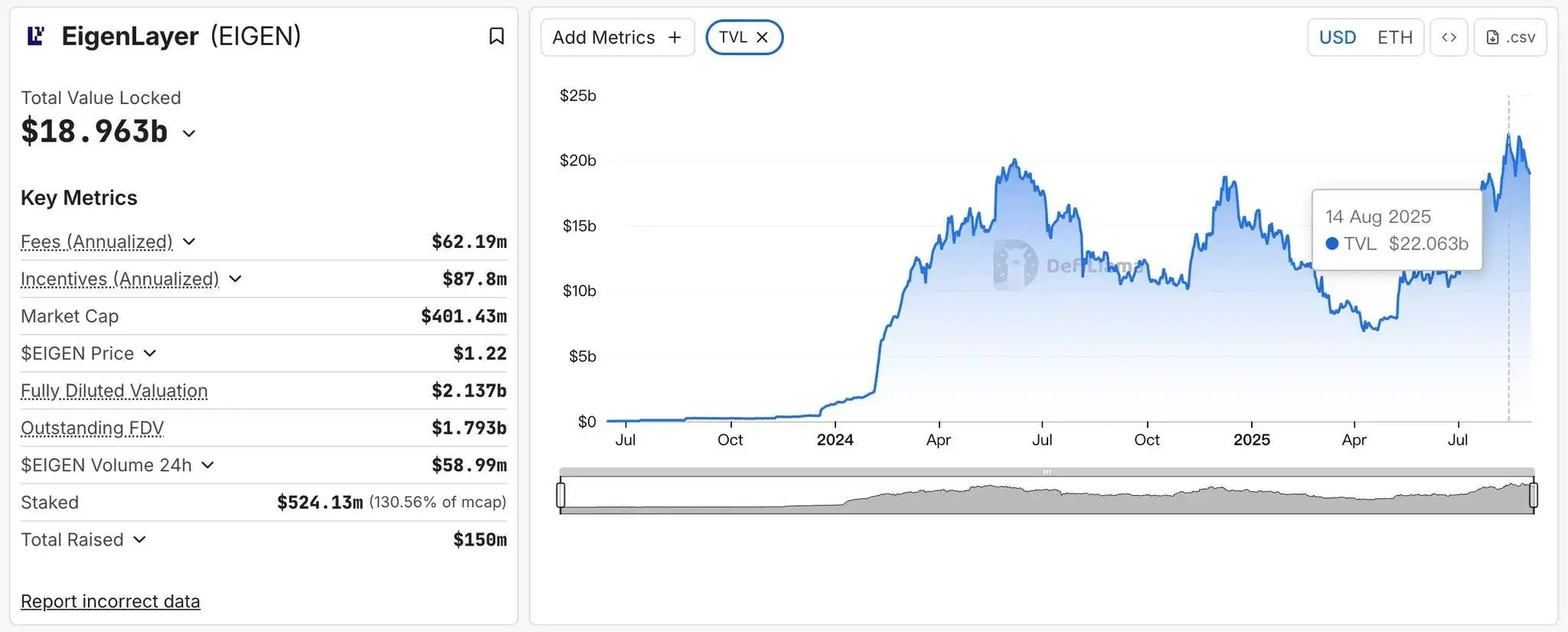The height and width of the screenshot is (632, 1568).
Task: Open the embed code icon
Action: [x=1449, y=37]
